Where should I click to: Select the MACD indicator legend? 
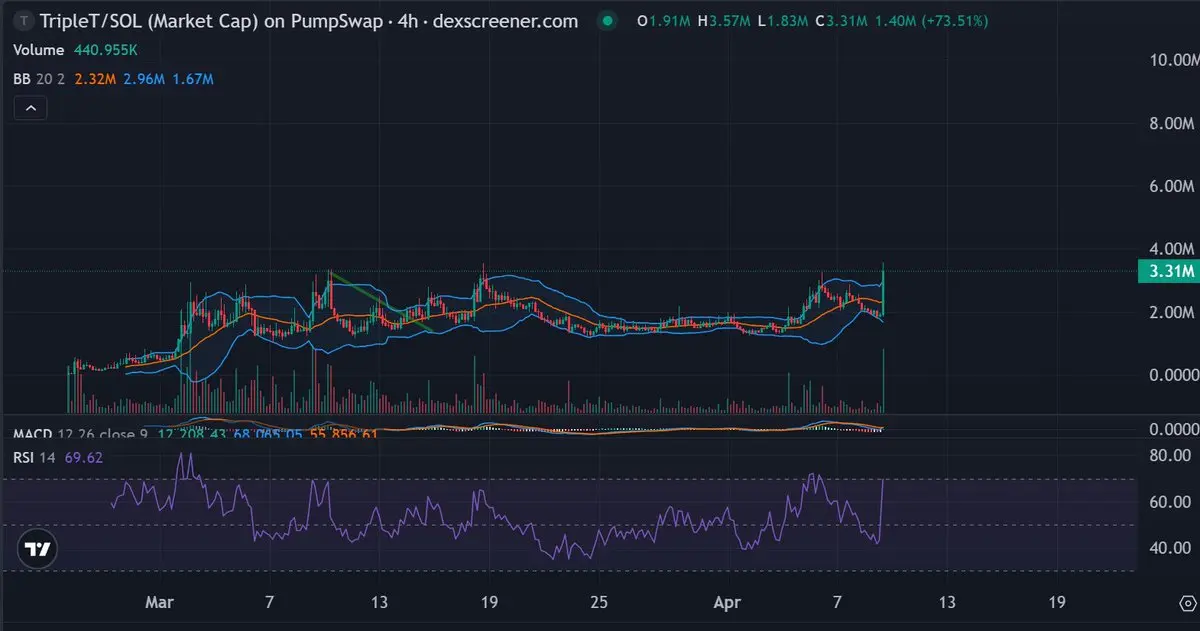[83, 435]
